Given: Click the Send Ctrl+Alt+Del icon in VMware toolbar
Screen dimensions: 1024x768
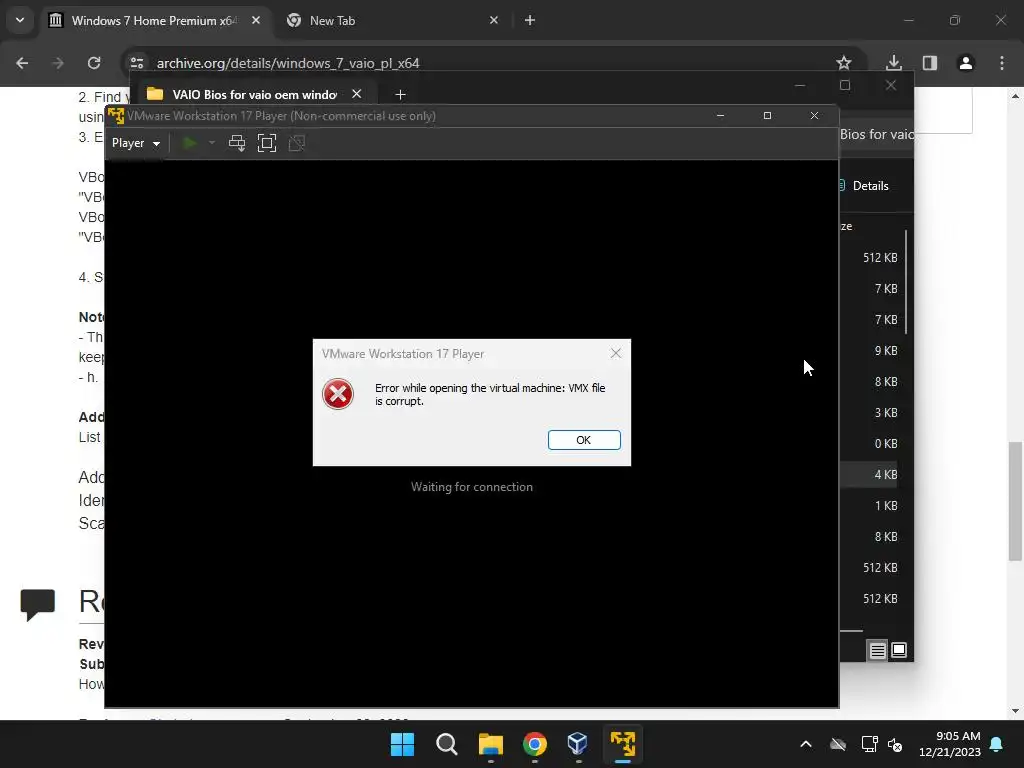Looking at the screenshot, I should (237, 143).
